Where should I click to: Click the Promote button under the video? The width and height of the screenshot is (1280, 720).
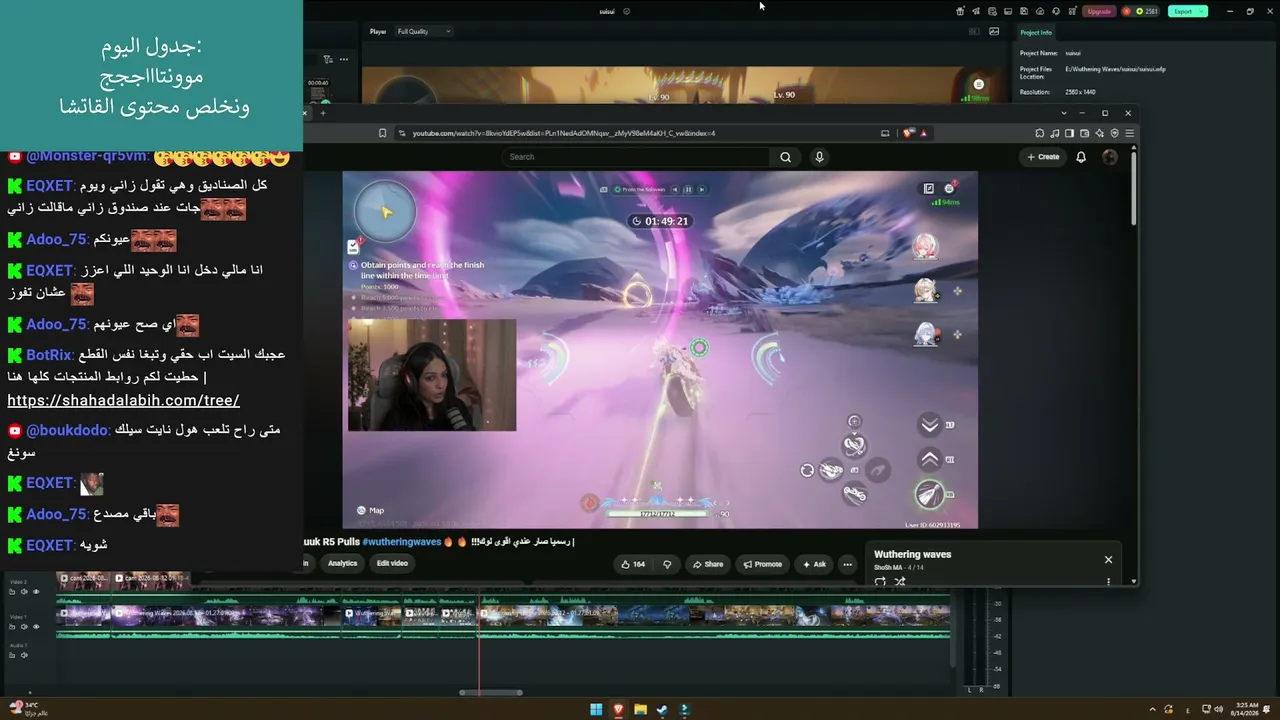(762, 564)
